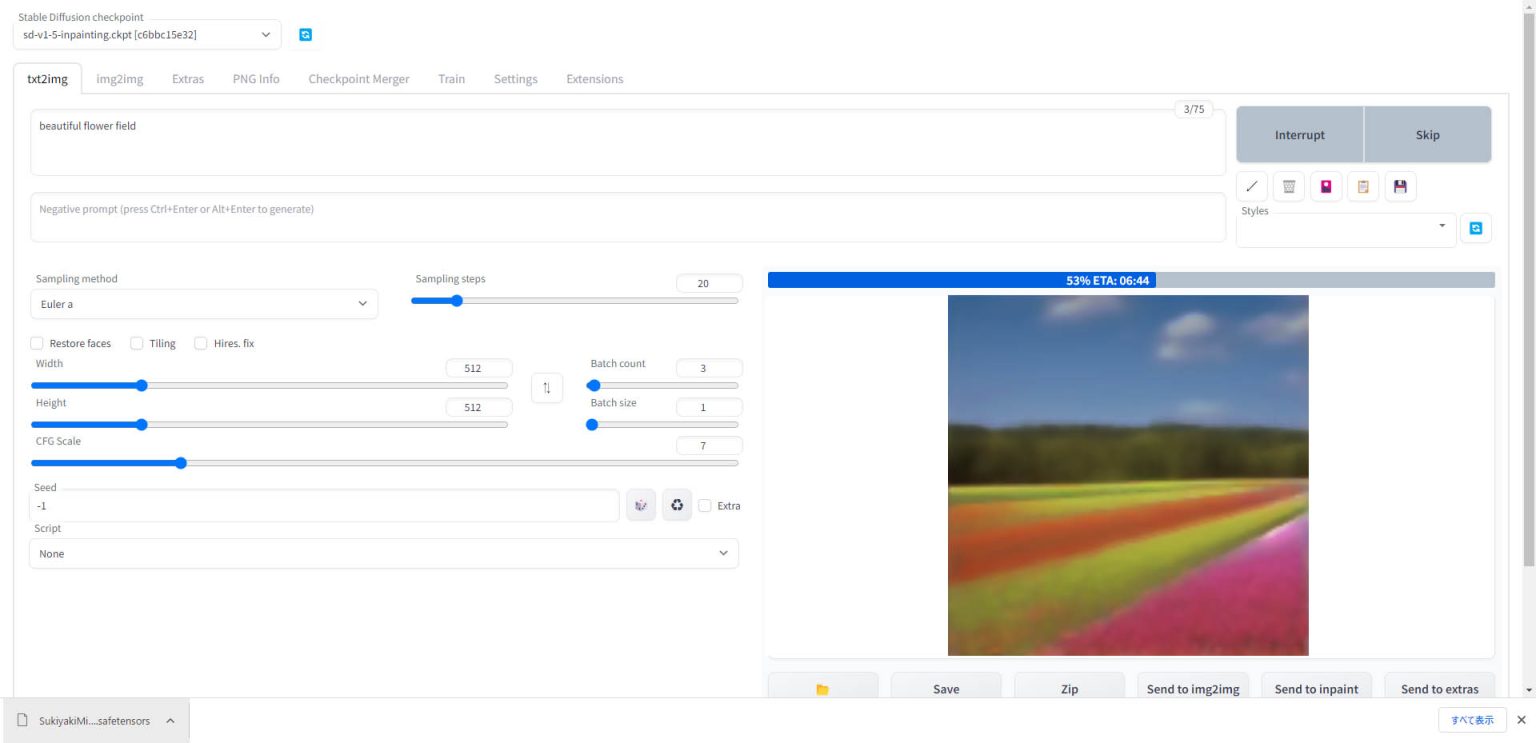Expand the Script selector showing None

(384, 553)
